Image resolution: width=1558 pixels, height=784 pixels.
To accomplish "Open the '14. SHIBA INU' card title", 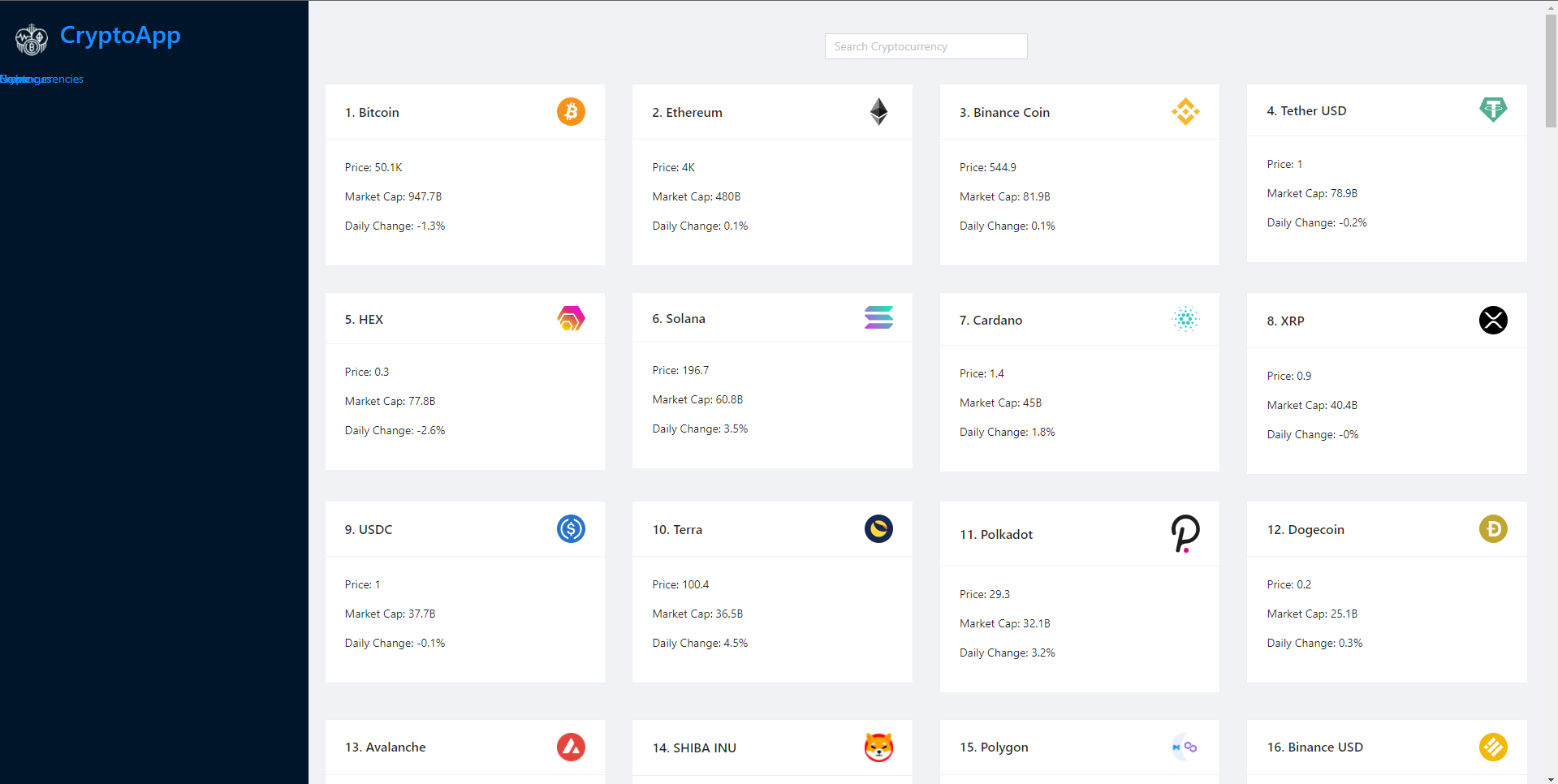I will click(694, 747).
